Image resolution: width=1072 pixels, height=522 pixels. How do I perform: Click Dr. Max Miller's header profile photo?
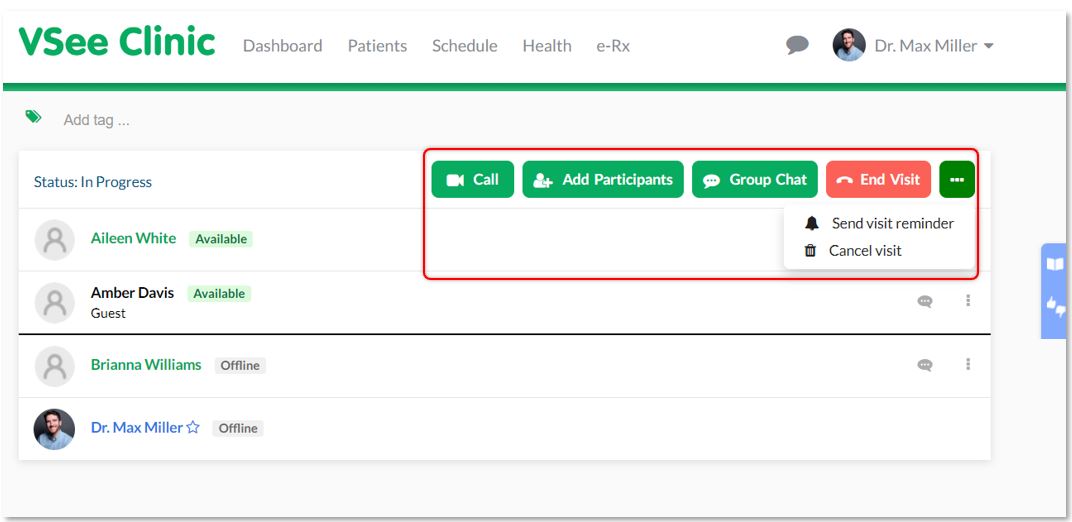[x=849, y=45]
